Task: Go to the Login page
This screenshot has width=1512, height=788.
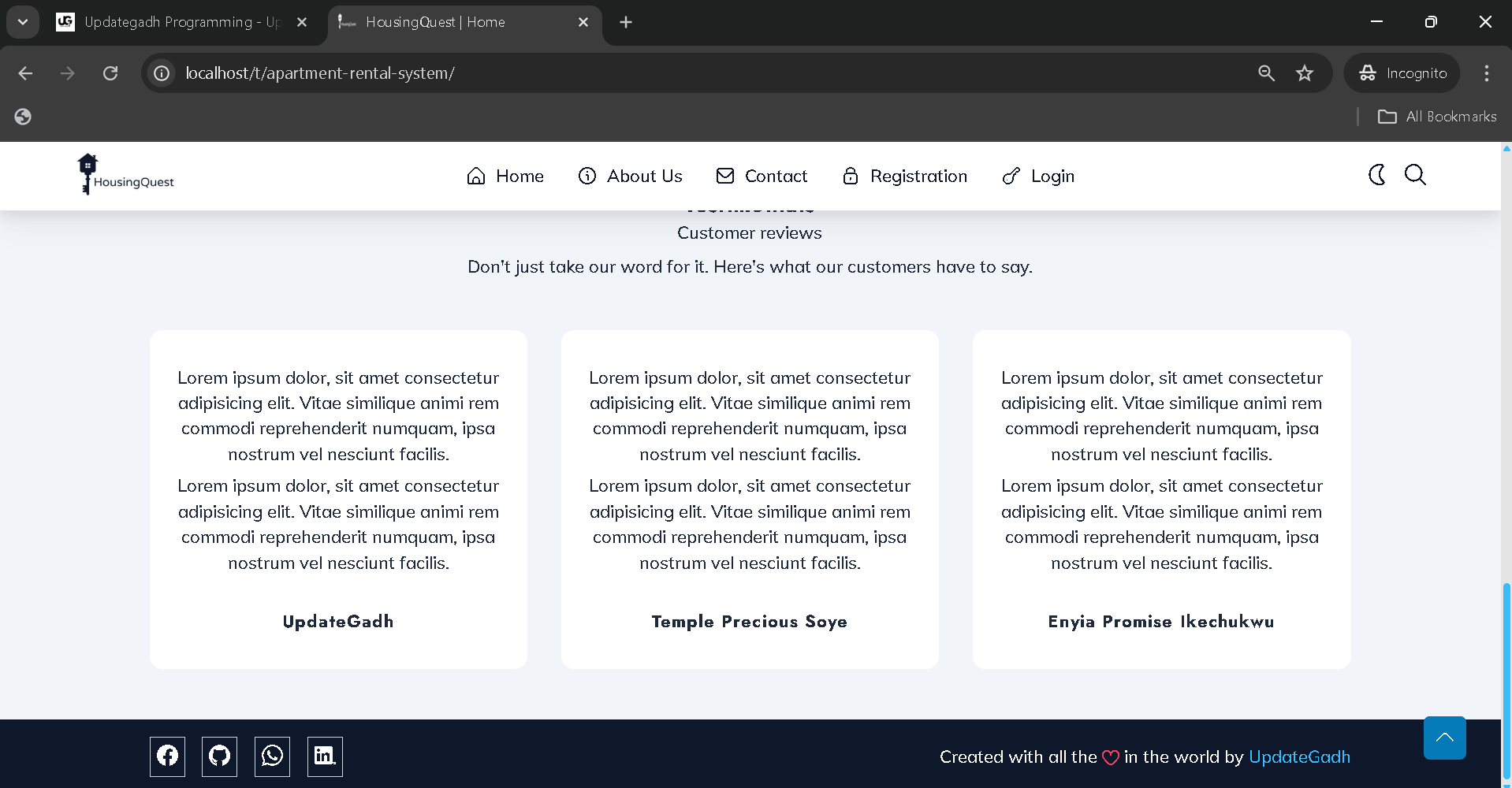Action: 1052,176
